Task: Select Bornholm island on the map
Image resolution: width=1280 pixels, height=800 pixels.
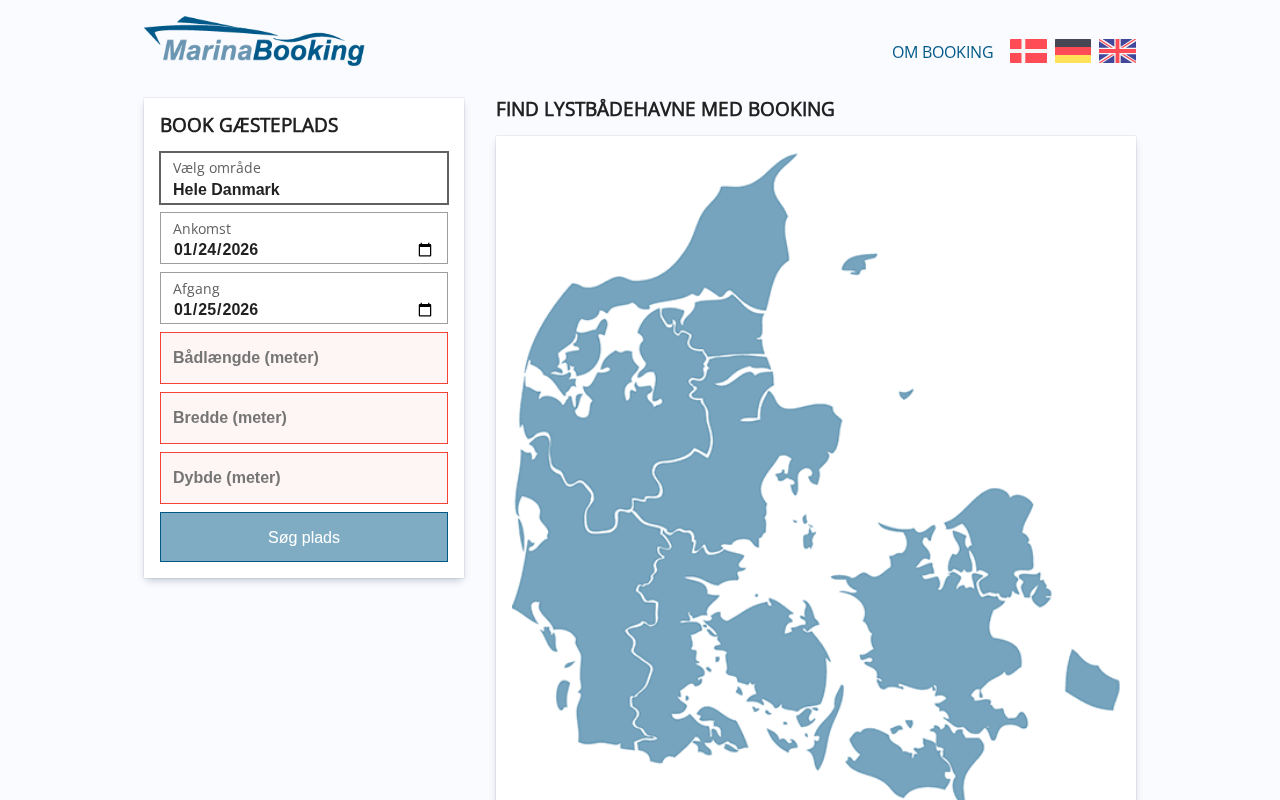Action: (1092, 681)
